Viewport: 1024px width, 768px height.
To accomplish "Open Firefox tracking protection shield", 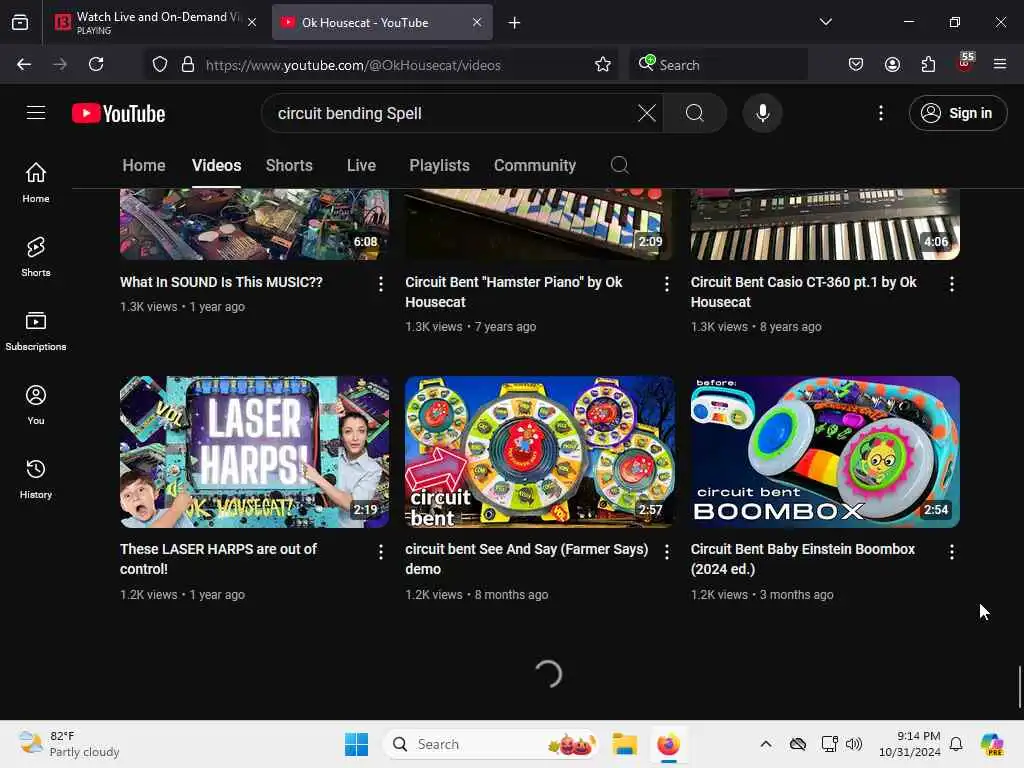I will 160,64.
